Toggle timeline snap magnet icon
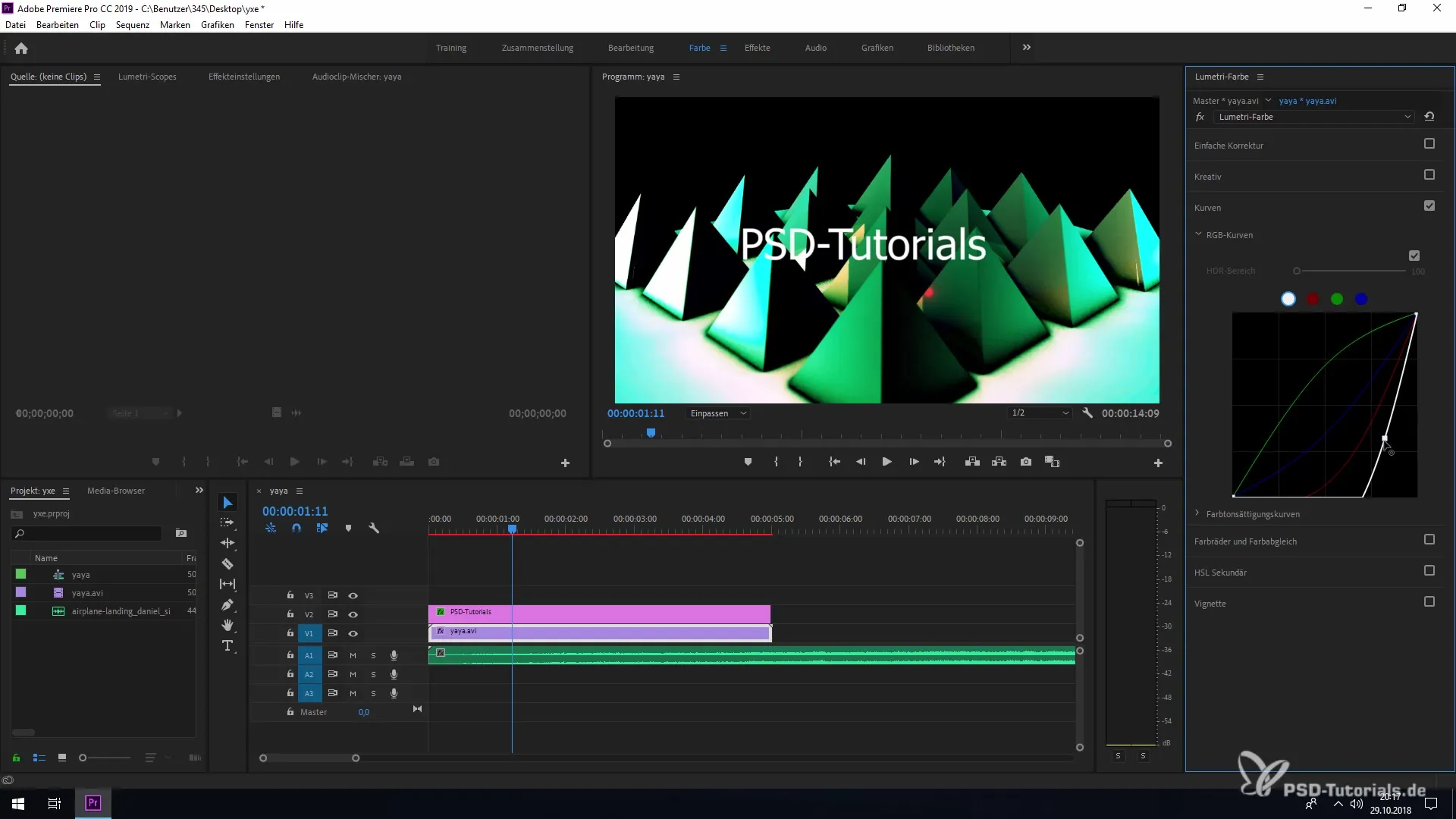The width and height of the screenshot is (1456, 819). pyautogui.click(x=297, y=528)
